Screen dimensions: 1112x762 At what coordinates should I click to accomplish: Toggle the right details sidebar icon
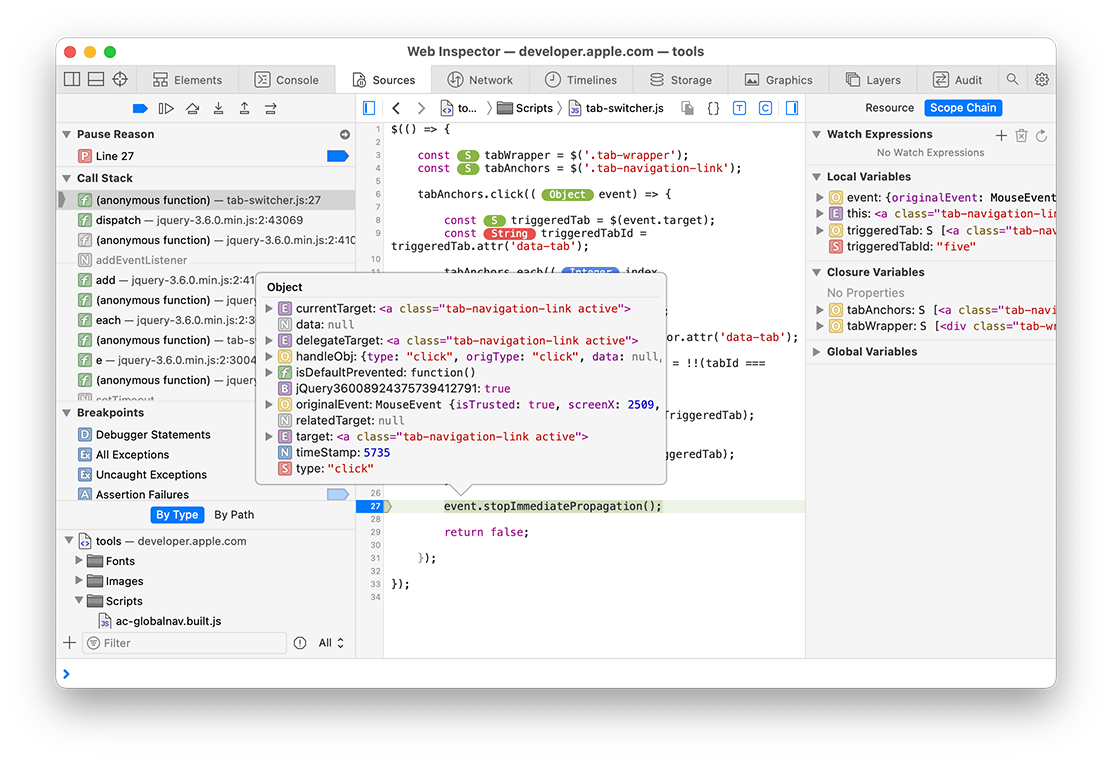tap(791, 108)
